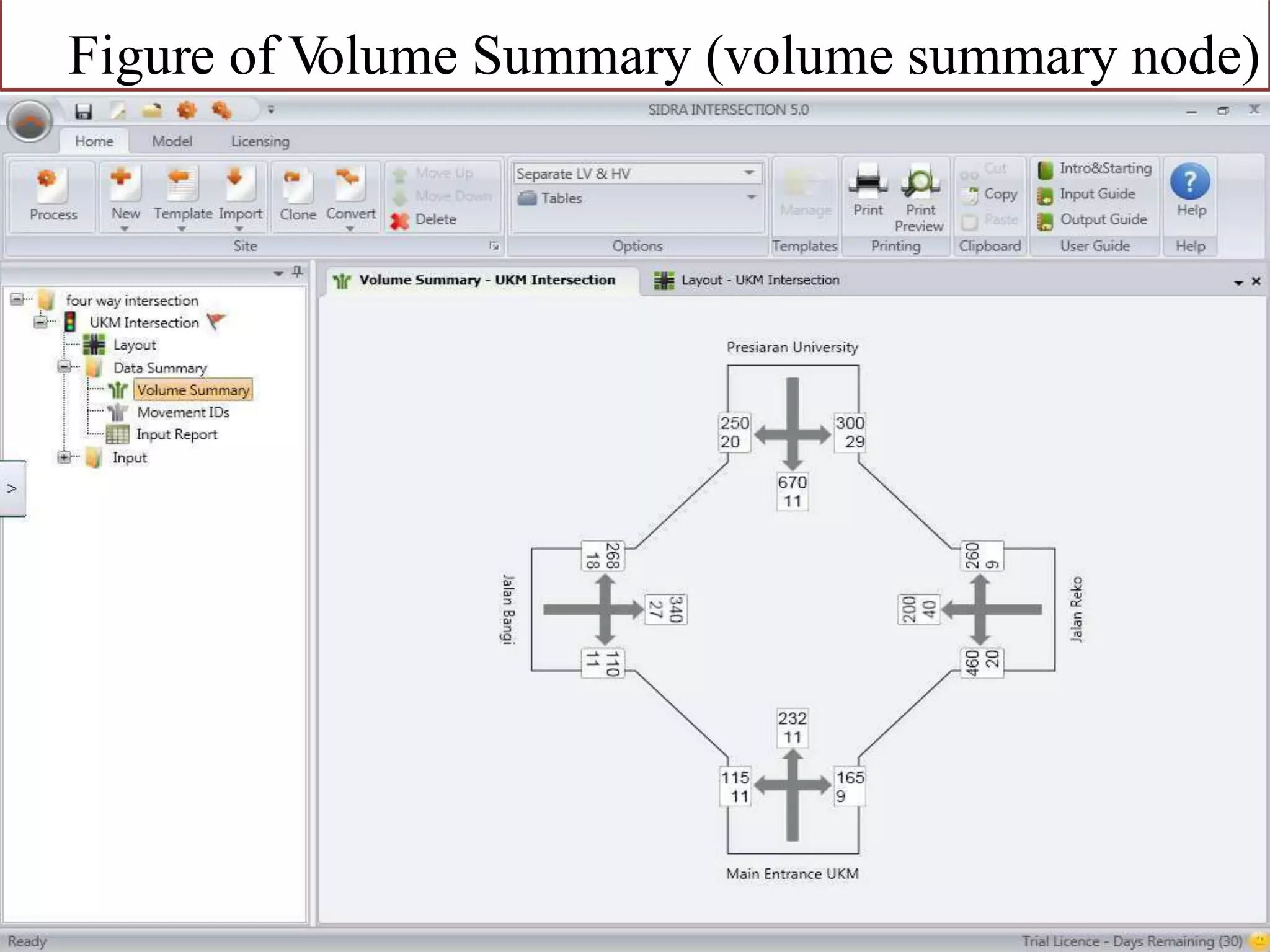Expand the Input folder node

pos(64,457)
